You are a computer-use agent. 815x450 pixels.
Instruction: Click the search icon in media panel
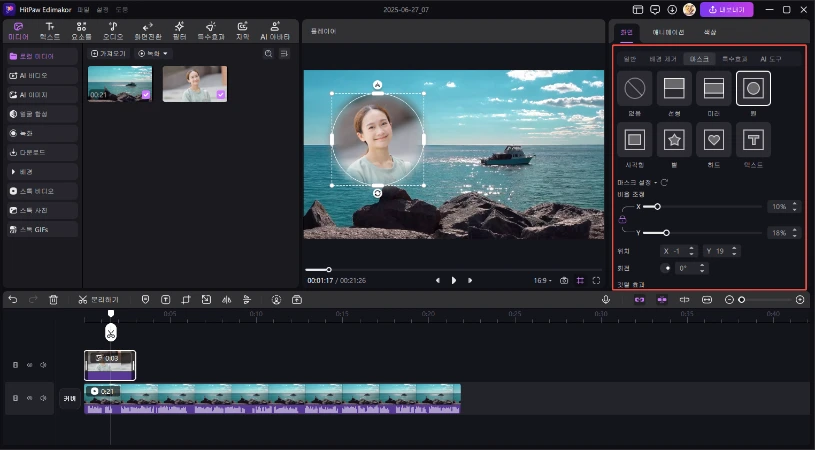coord(268,54)
